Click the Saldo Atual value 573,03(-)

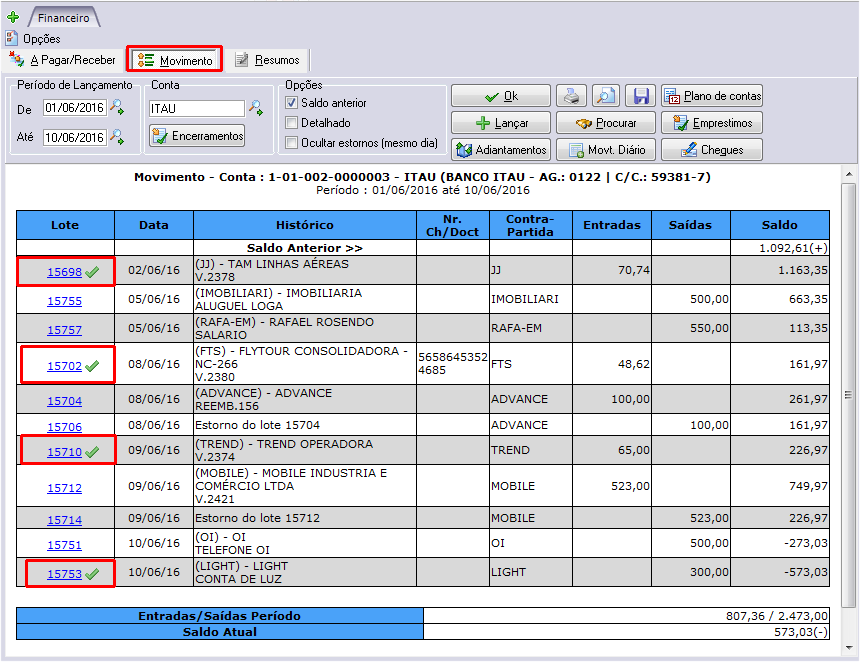tap(801, 632)
